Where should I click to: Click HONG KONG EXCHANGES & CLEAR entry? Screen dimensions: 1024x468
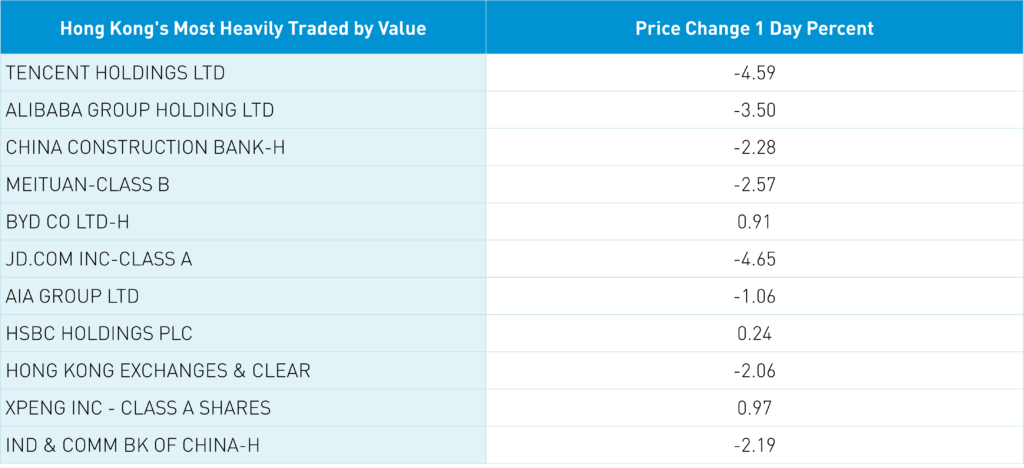click(158, 371)
